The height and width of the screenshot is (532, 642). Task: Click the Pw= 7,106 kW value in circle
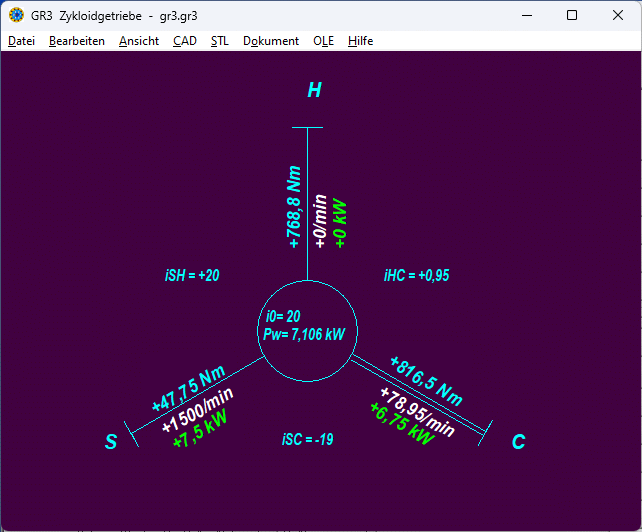pos(304,335)
